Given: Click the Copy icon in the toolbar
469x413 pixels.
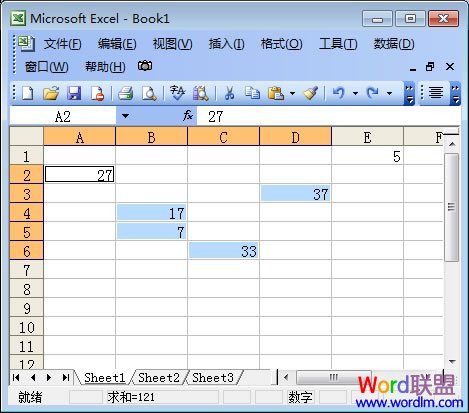Looking at the screenshot, I should coord(252,93).
